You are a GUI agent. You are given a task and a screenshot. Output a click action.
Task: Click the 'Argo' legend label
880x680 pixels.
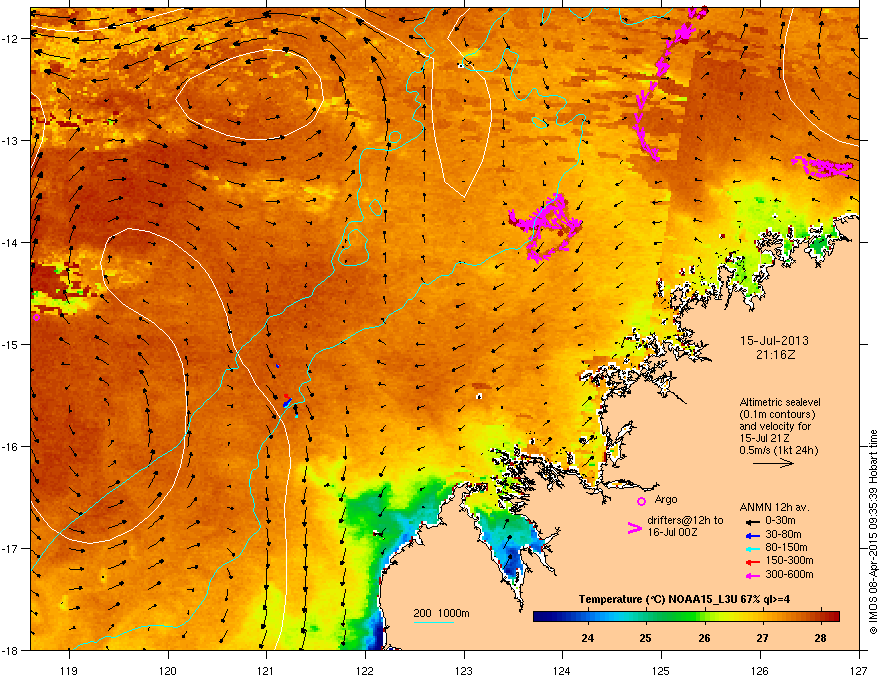coord(666,499)
